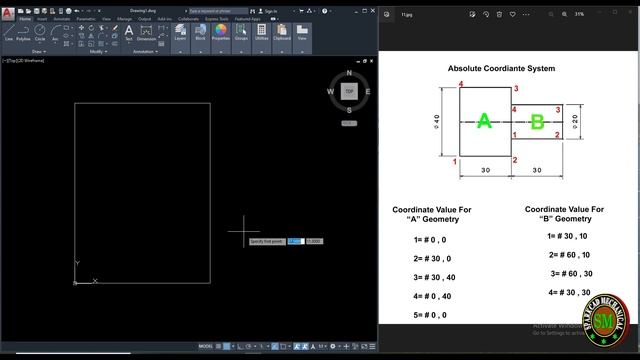
Task: Switch to the Insert ribbon tab
Action: [x=42, y=19]
